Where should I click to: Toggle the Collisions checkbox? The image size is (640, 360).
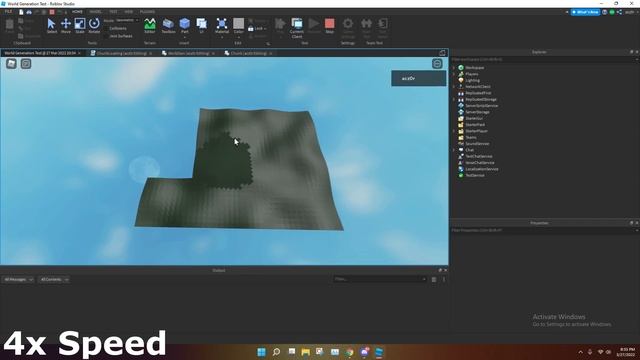pos(106,29)
